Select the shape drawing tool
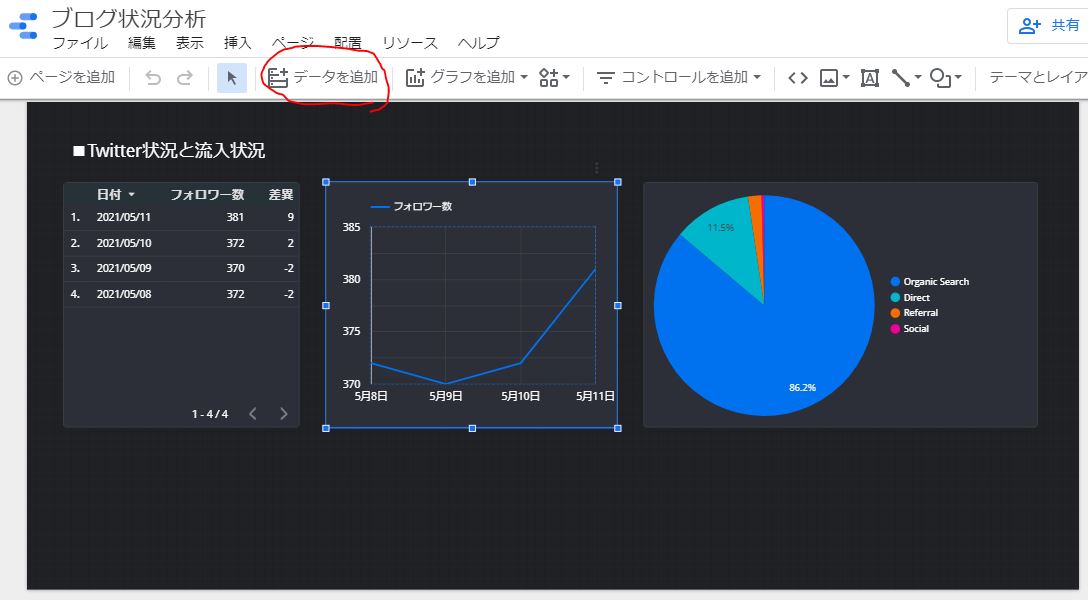This screenshot has width=1088, height=600. [x=945, y=78]
